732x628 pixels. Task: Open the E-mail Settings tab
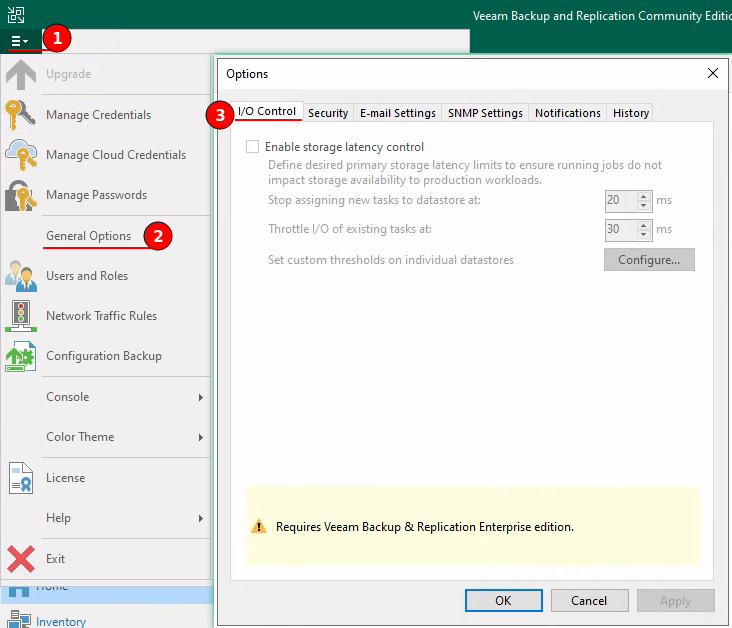pyautogui.click(x=398, y=113)
